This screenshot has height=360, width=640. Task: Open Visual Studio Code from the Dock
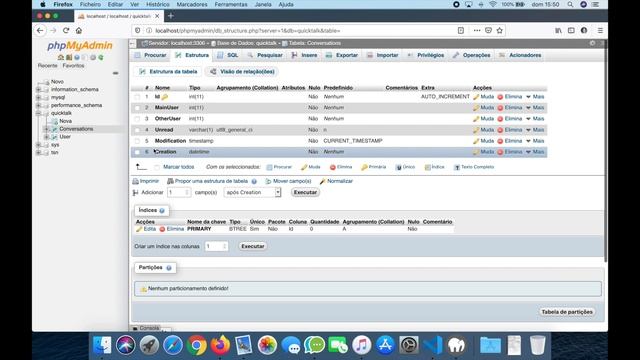tap(433, 345)
